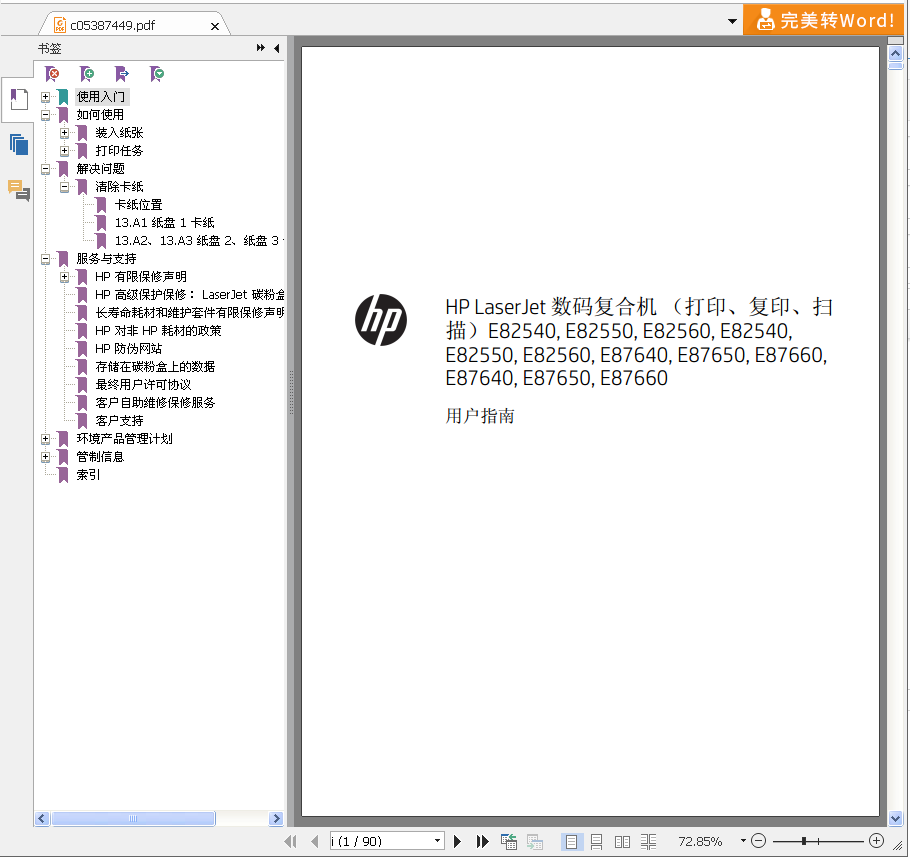Open the 存储在碳粉盒上的数据 bookmark
The height and width of the screenshot is (860, 910).
click(x=155, y=367)
